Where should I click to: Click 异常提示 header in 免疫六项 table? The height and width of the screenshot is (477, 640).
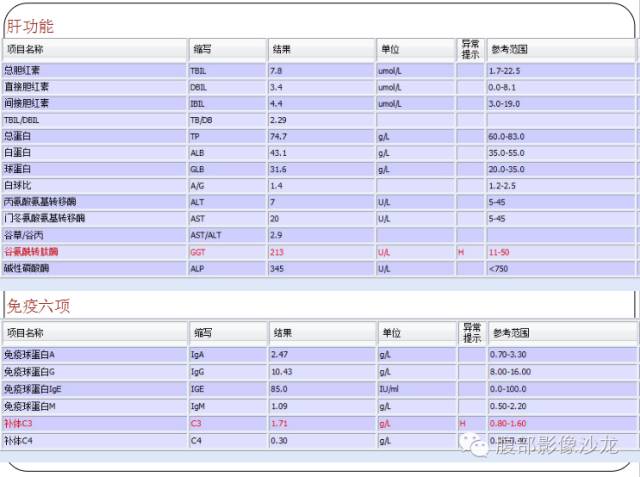coord(472,333)
